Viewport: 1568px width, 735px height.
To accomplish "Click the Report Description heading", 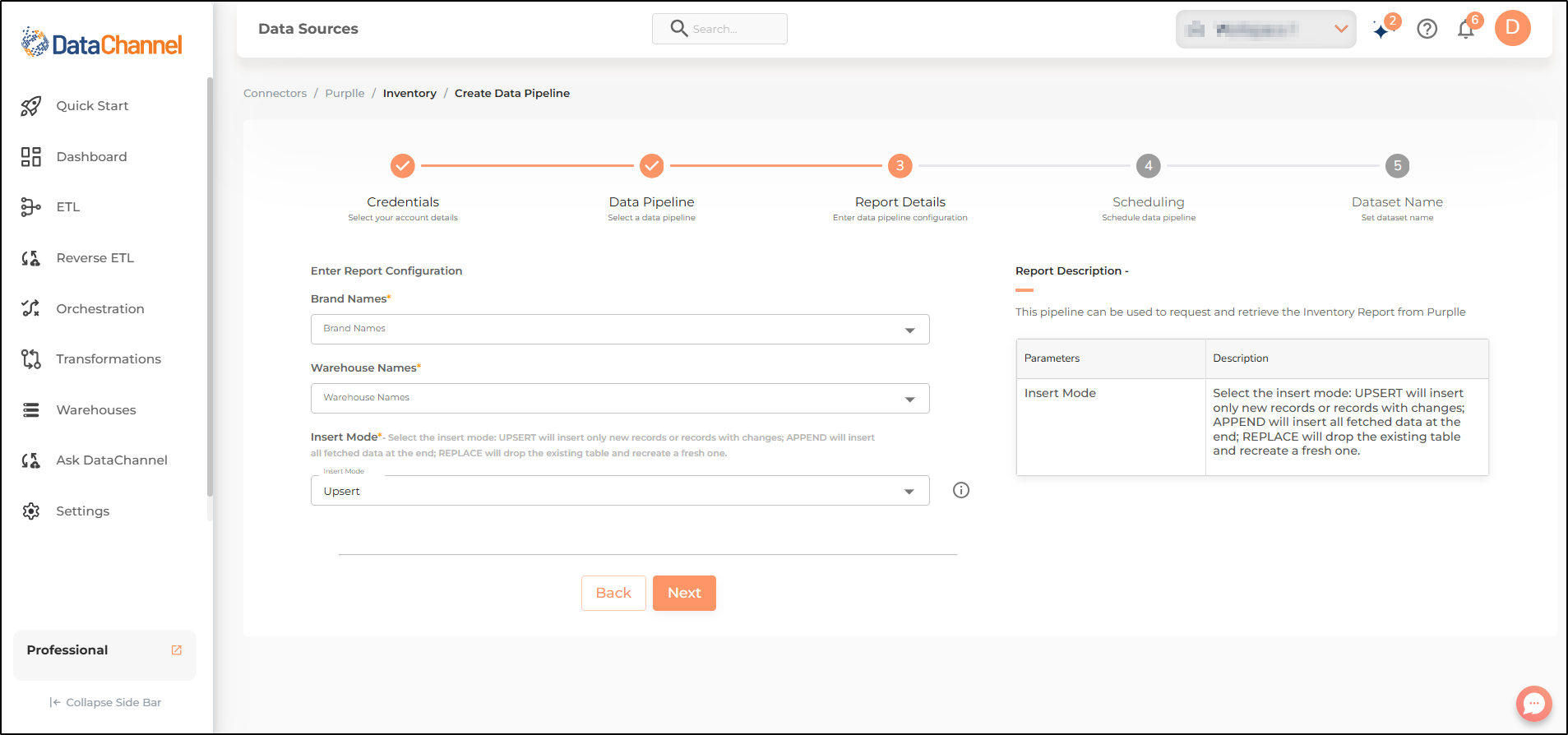I will coord(1072,271).
